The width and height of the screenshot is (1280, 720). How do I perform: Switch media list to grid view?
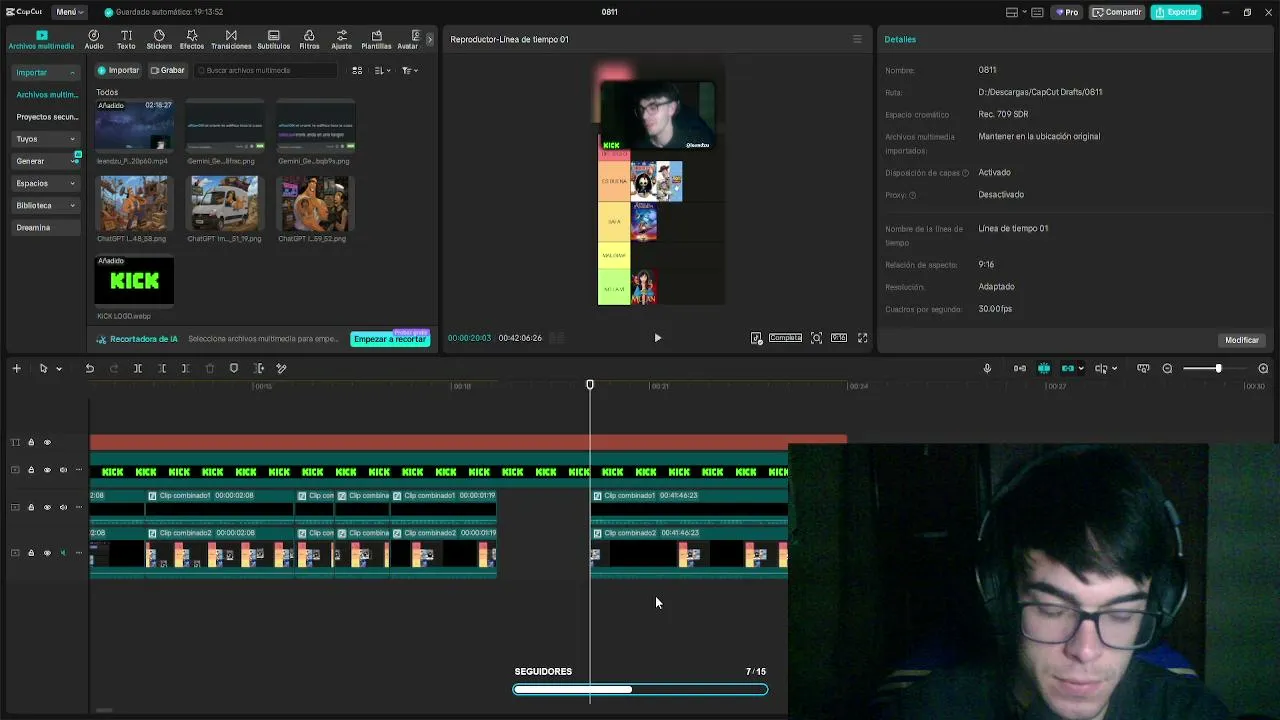(357, 71)
